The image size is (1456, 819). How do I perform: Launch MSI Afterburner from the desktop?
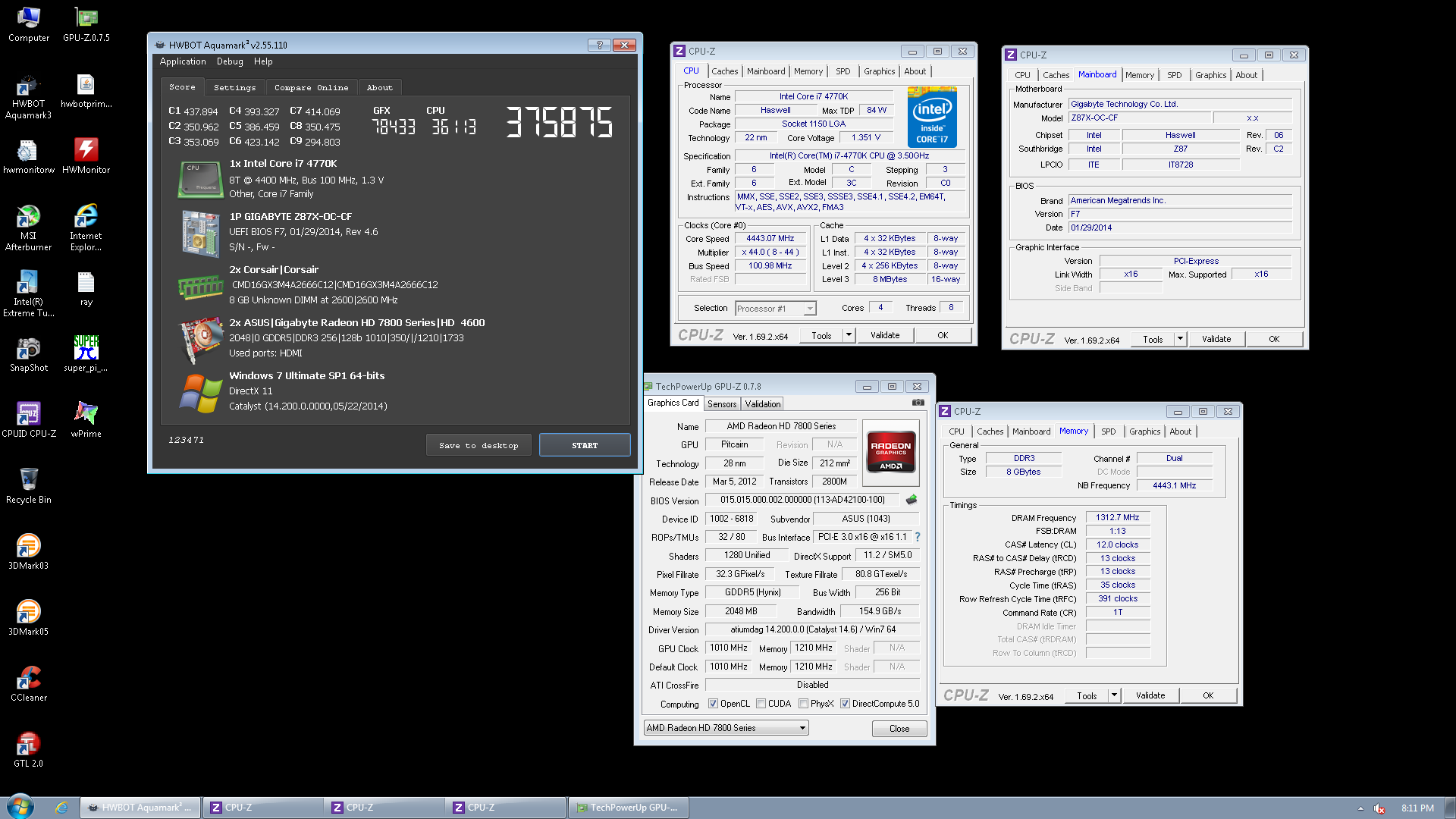point(29,228)
